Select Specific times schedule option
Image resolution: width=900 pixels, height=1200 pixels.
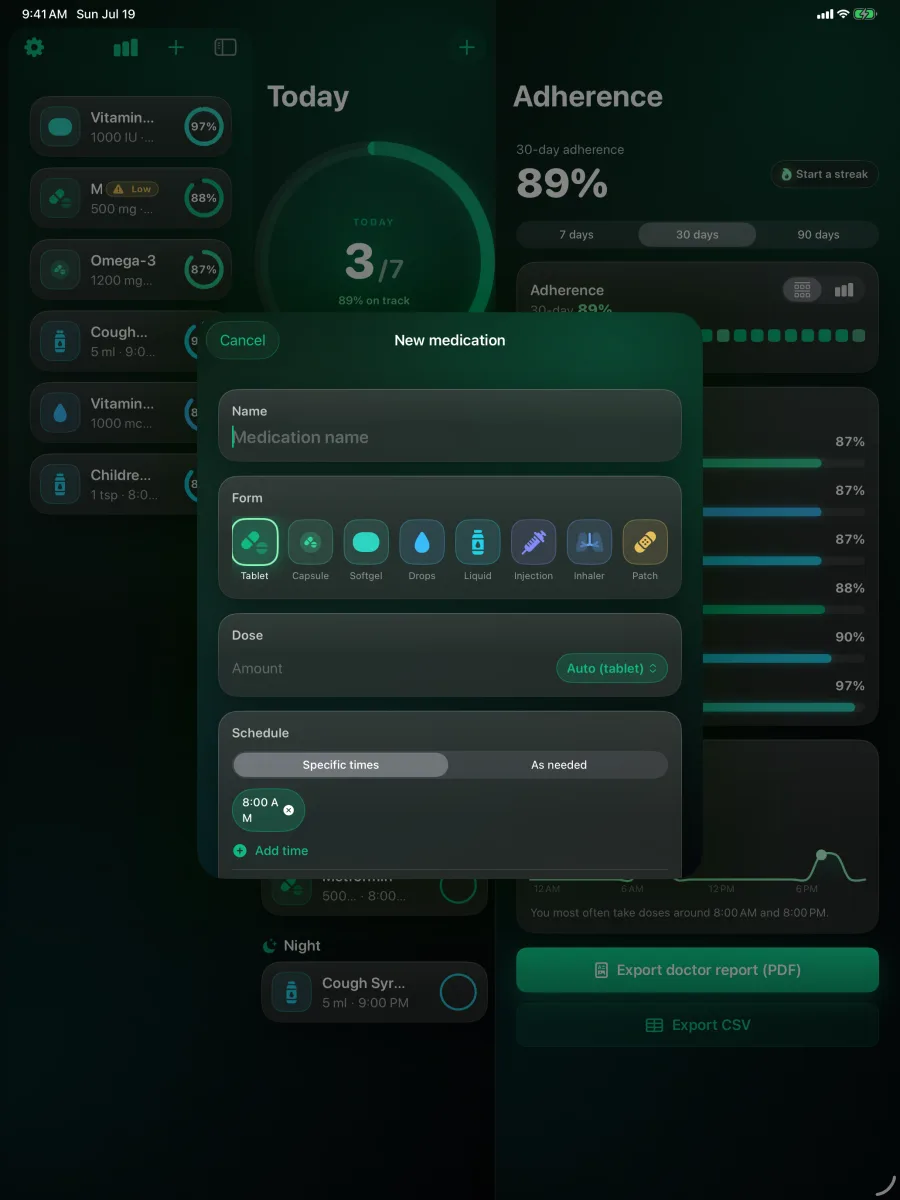pyautogui.click(x=341, y=765)
